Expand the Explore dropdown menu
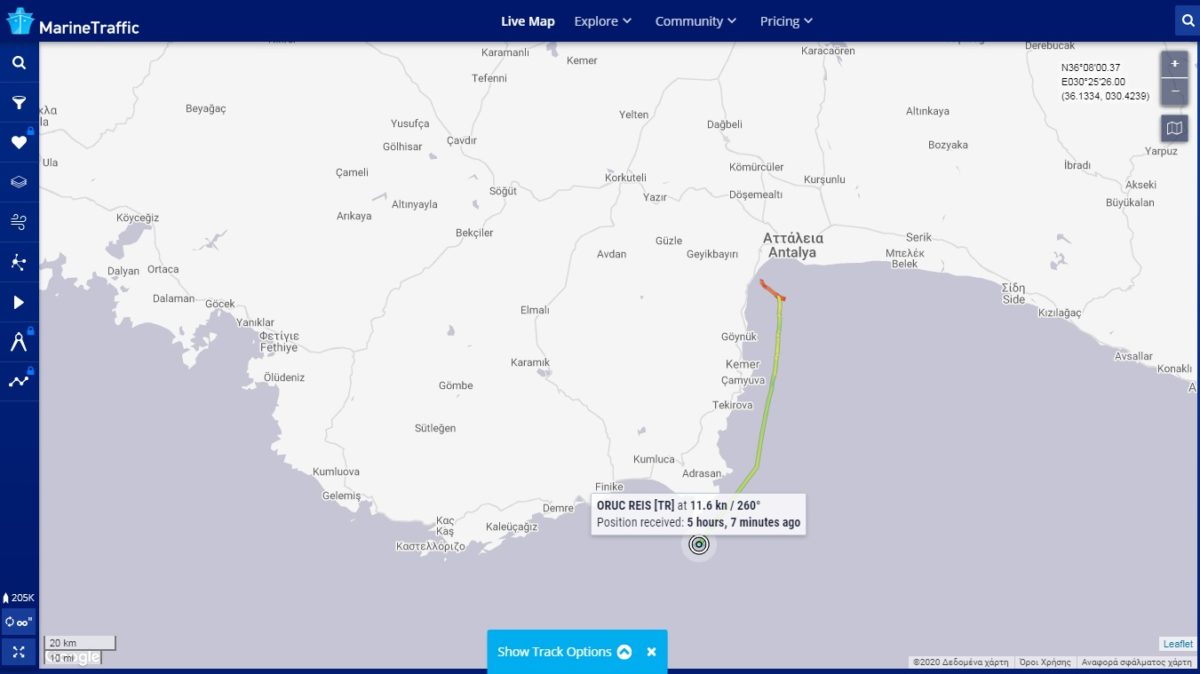Image resolution: width=1200 pixels, height=674 pixels. tap(602, 21)
